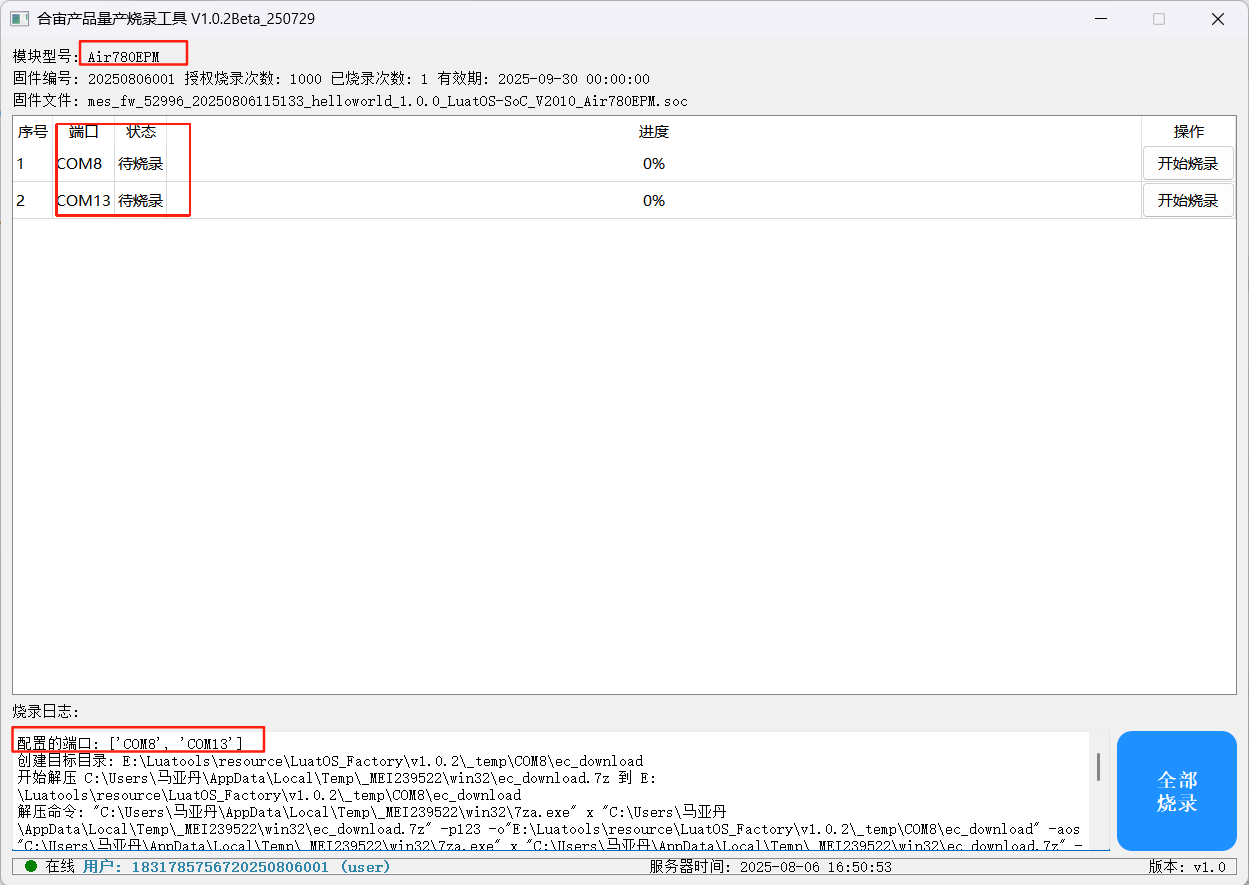
Task: Minimize the burning tool window
Action: click(x=1099, y=19)
